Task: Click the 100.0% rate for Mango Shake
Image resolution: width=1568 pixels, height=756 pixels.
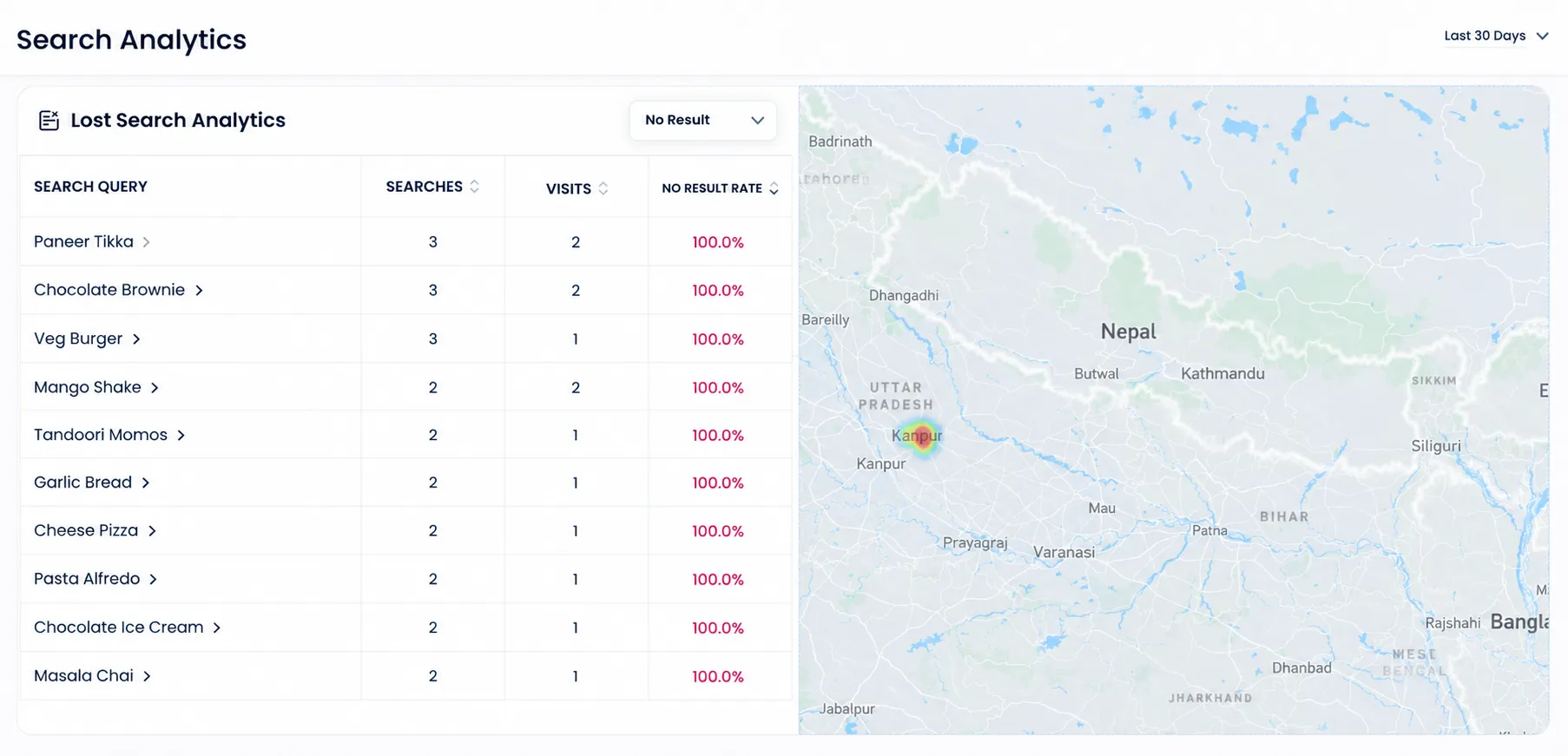Action: pyautogui.click(x=718, y=388)
